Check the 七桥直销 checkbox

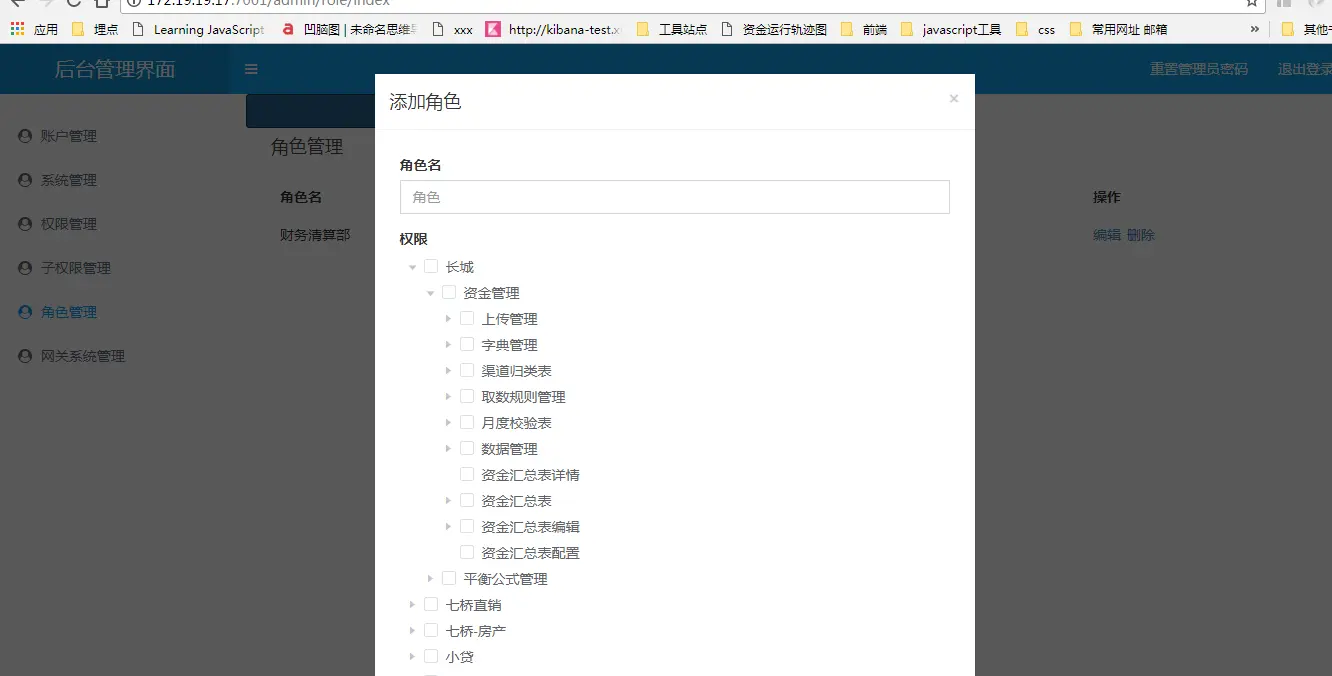tap(431, 604)
